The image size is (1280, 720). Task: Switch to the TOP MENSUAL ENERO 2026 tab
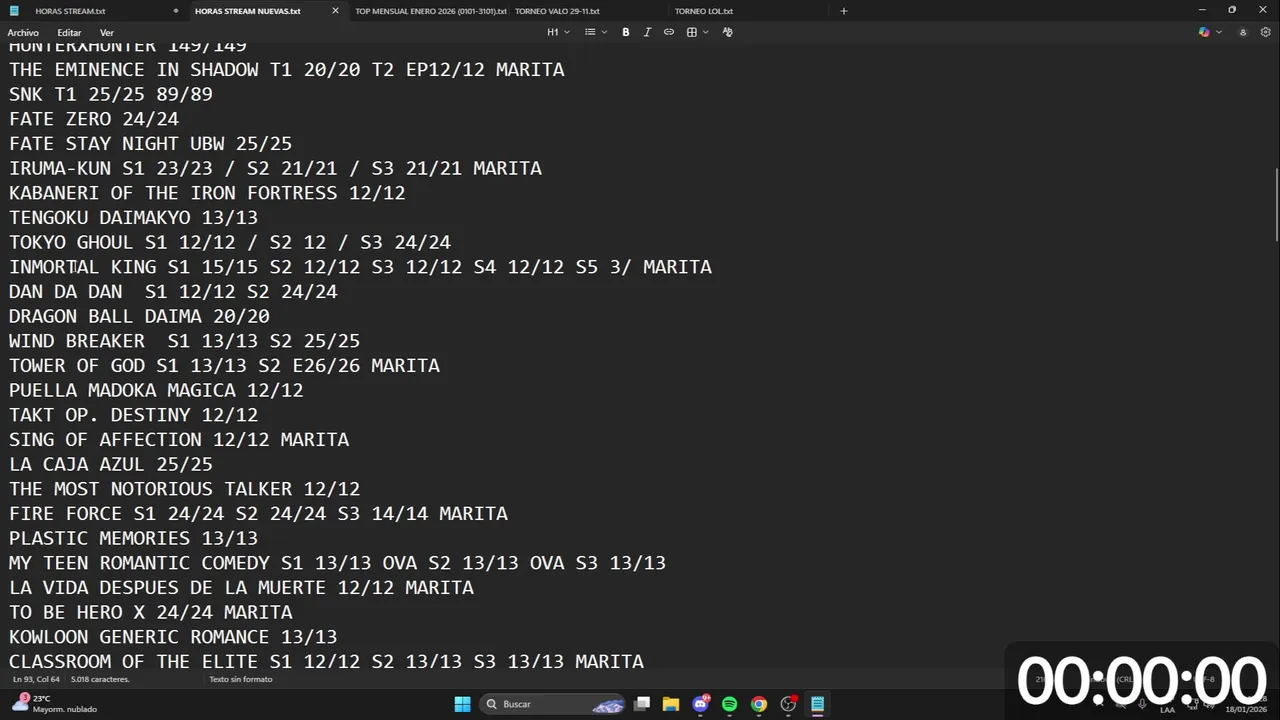coord(433,11)
